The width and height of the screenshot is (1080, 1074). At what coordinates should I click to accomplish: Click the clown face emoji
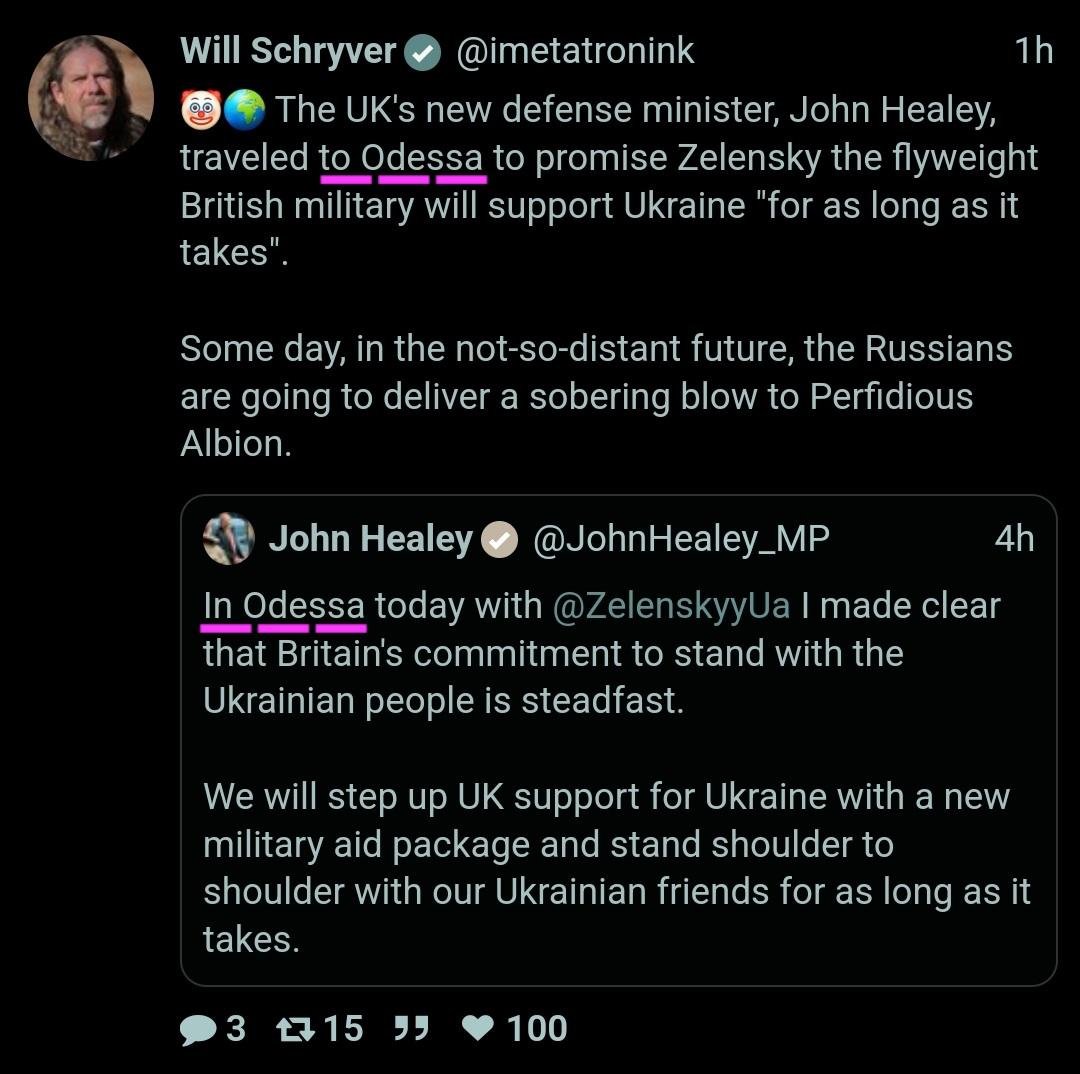coord(200,110)
